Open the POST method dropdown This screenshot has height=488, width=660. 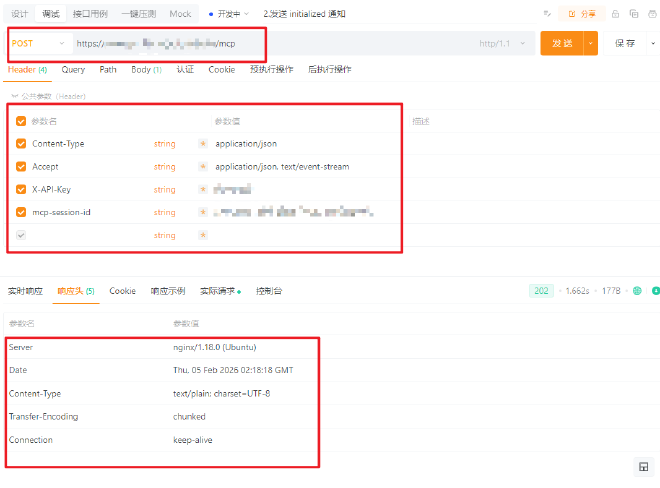point(37,44)
